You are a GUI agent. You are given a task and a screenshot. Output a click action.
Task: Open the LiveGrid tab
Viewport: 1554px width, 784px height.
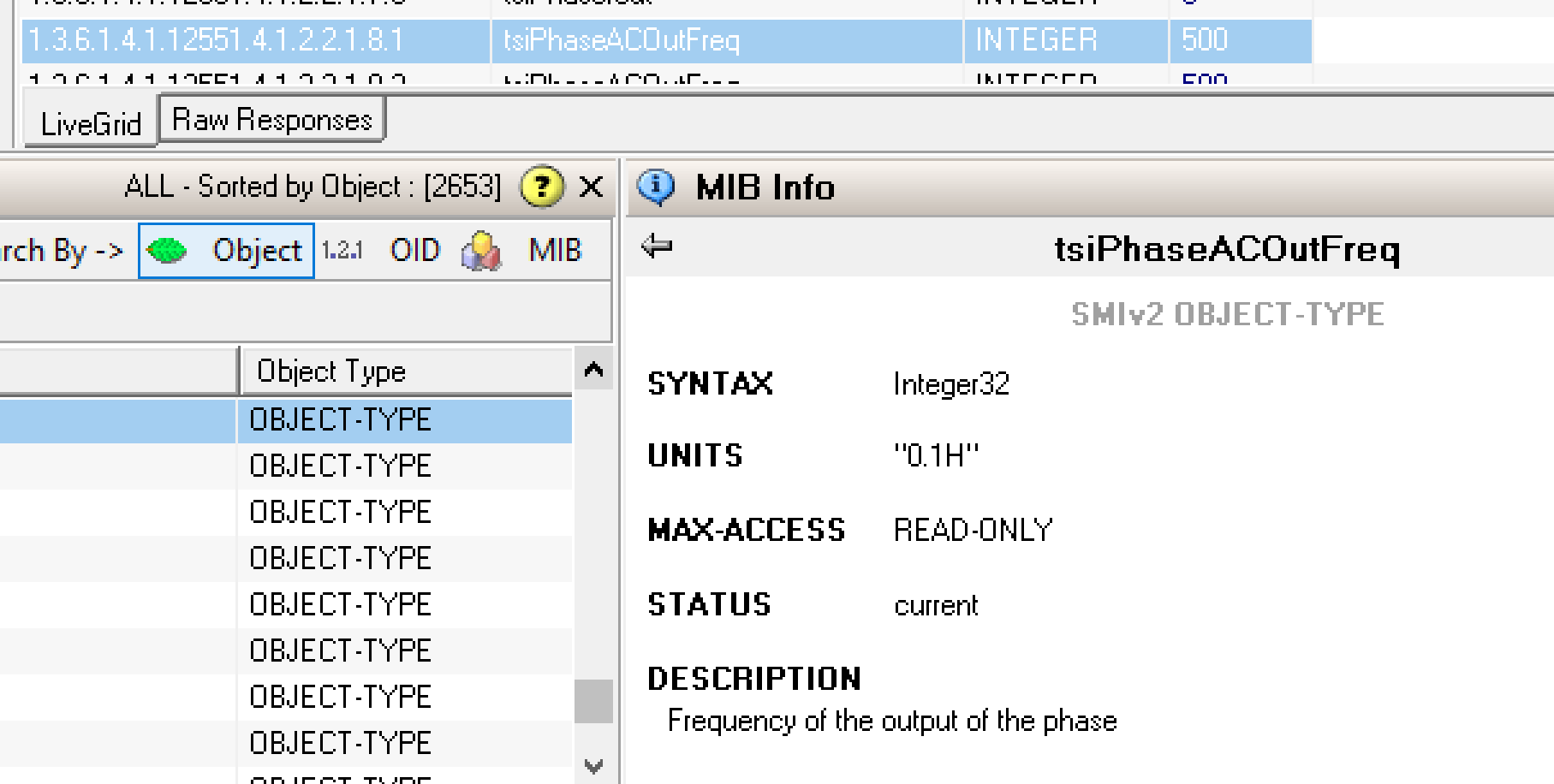pos(91,124)
